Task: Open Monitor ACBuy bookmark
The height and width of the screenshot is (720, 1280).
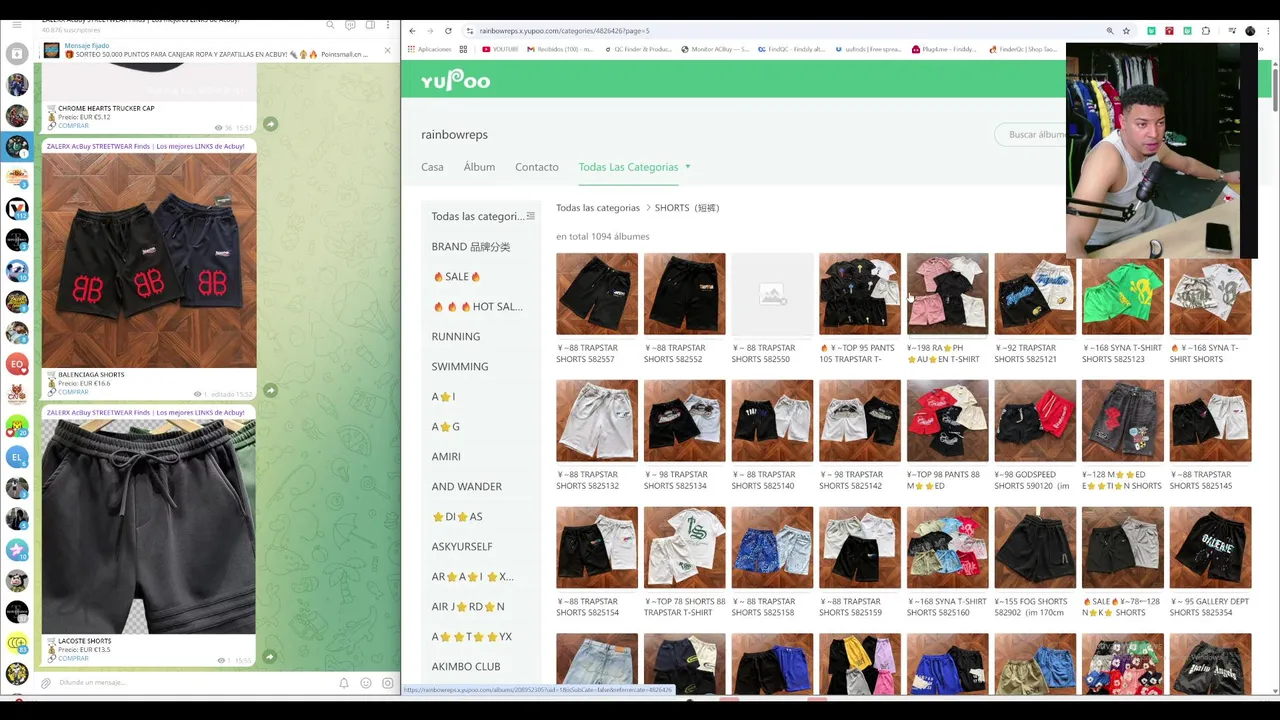Action: 715,49
